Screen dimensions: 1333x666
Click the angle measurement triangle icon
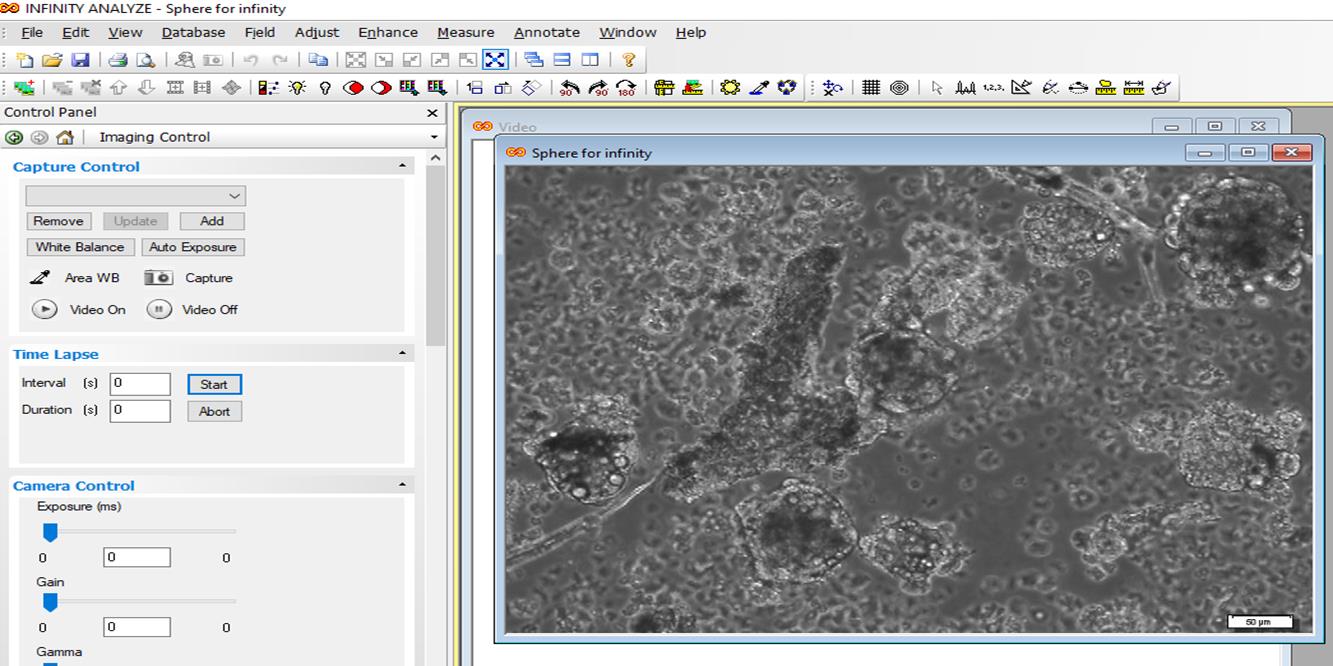(x=1021, y=88)
